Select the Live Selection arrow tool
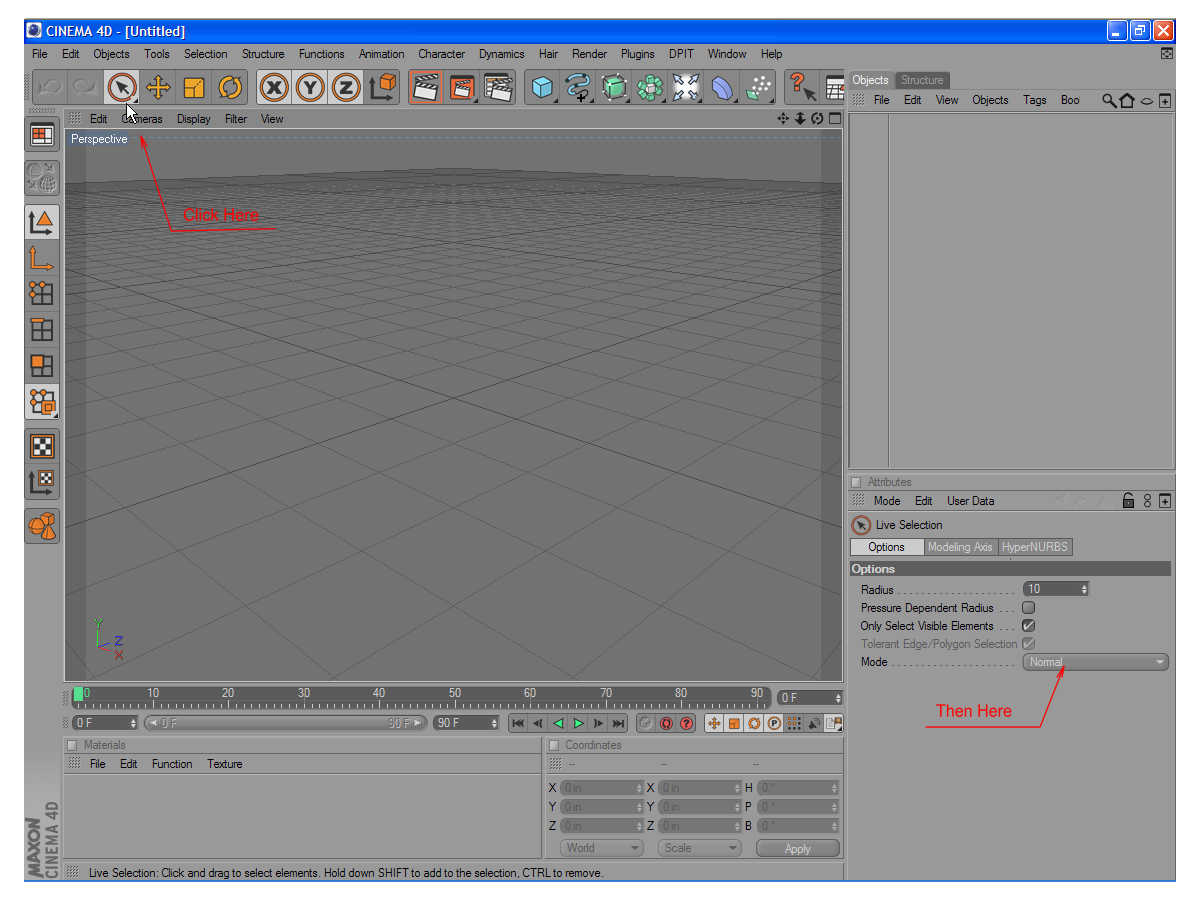 (x=121, y=88)
